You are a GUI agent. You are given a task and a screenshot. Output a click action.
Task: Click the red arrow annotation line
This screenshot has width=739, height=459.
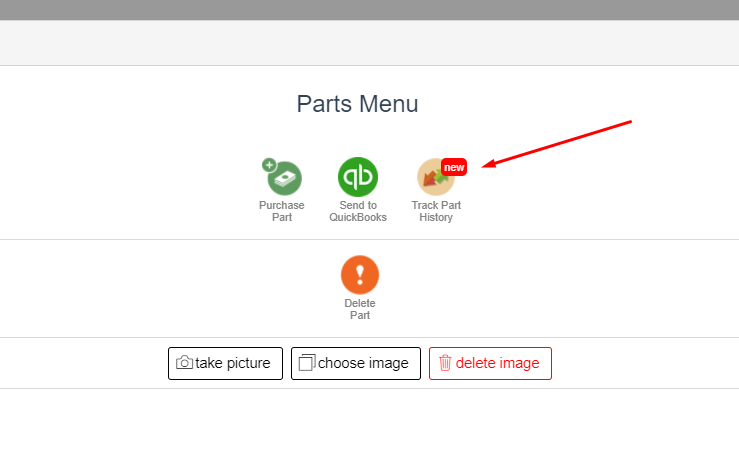(x=557, y=144)
